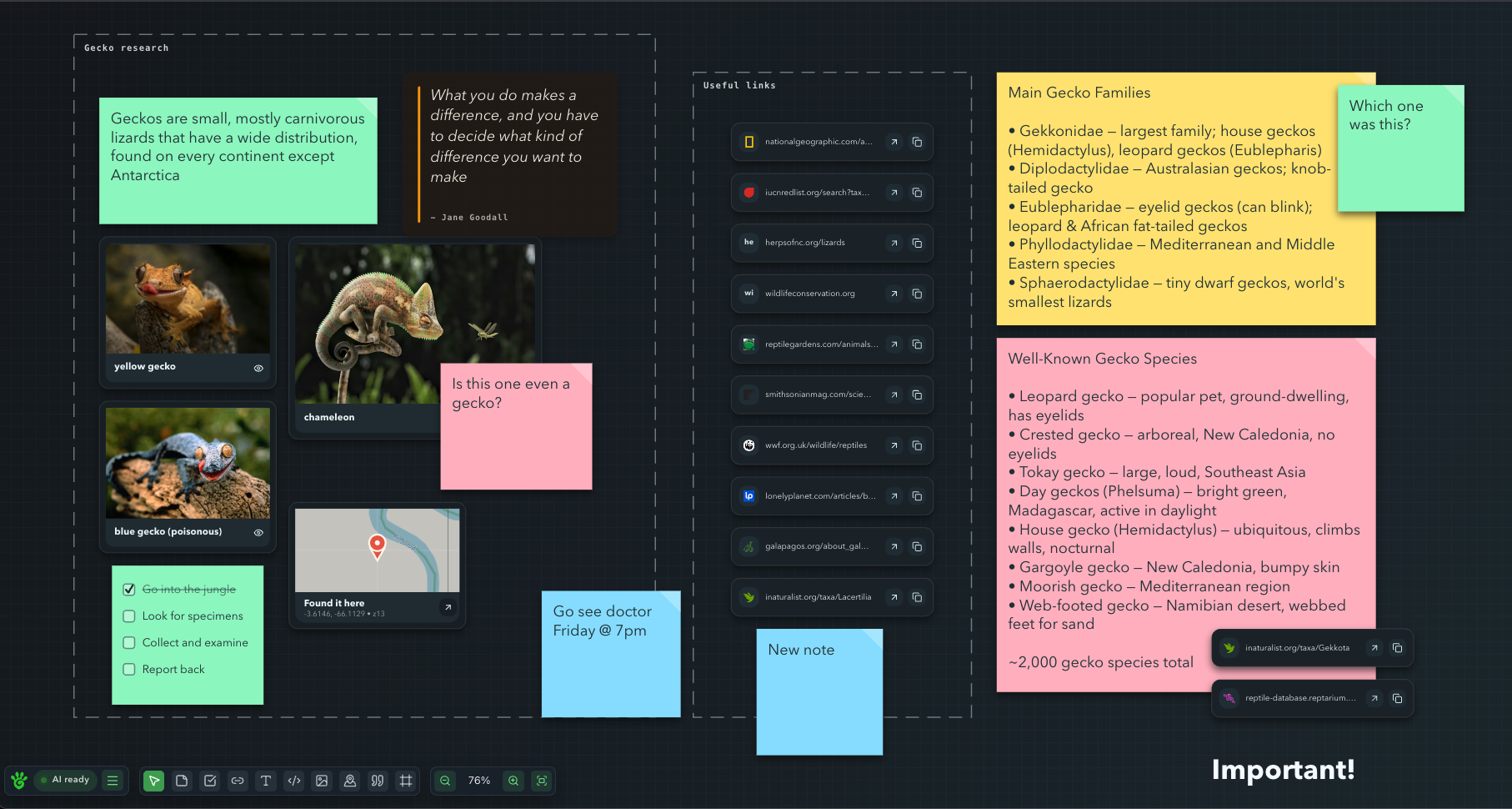Click the 76% zoom level indicator
Viewport: 1512px width, 809px height.
[479, 781]
